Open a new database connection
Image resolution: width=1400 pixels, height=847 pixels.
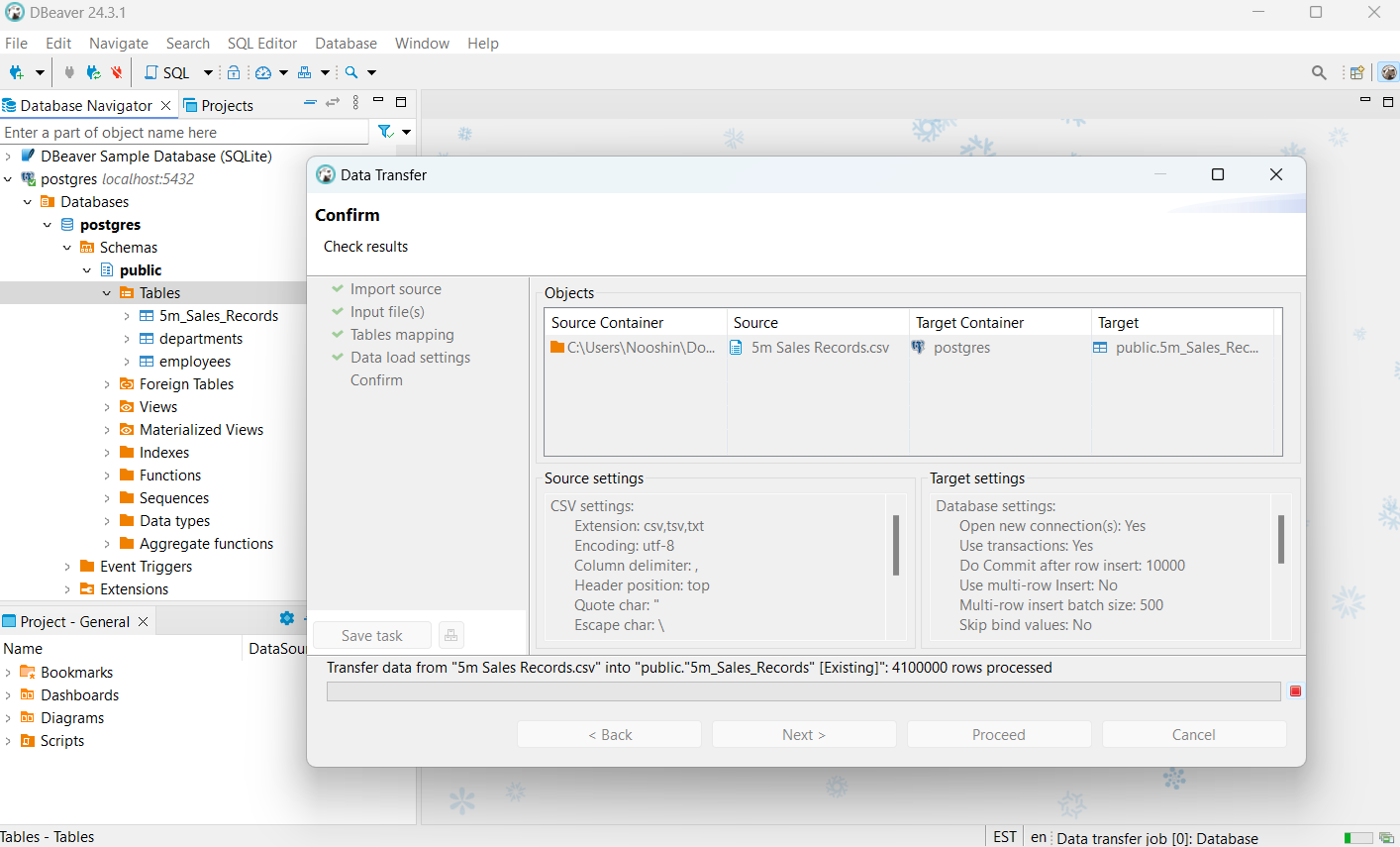[16, 72]
